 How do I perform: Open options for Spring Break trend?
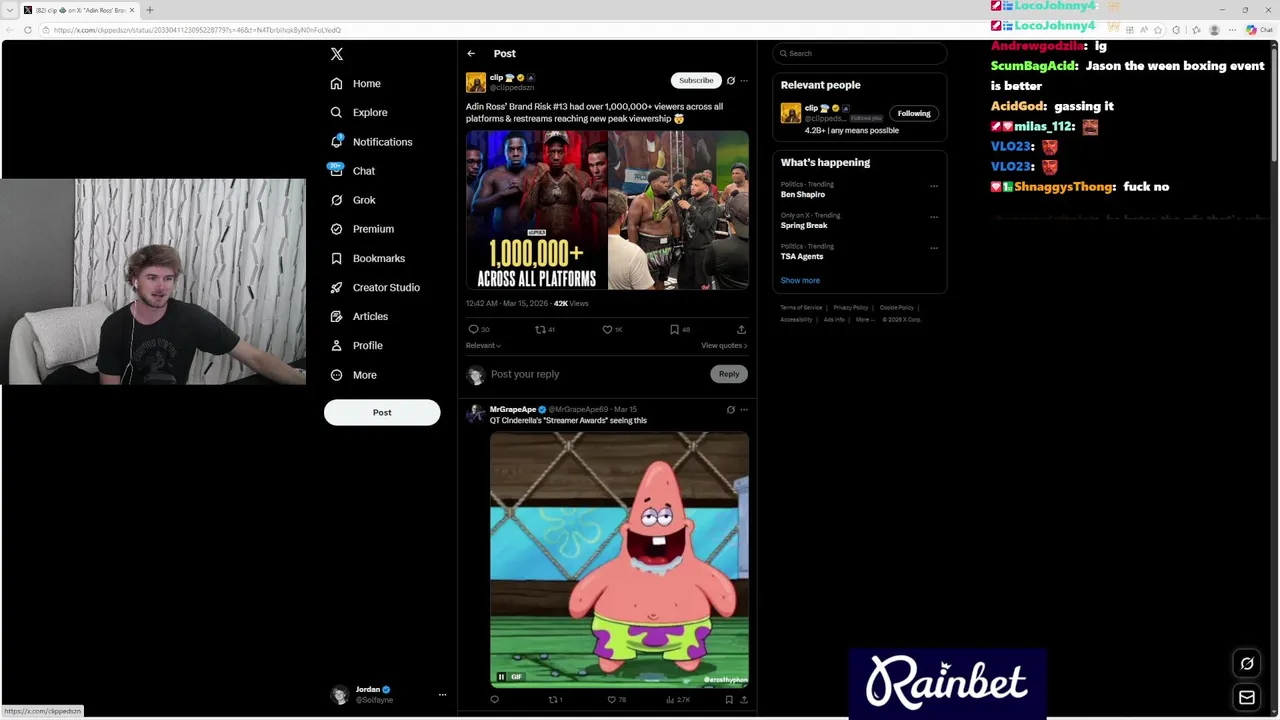934,217
